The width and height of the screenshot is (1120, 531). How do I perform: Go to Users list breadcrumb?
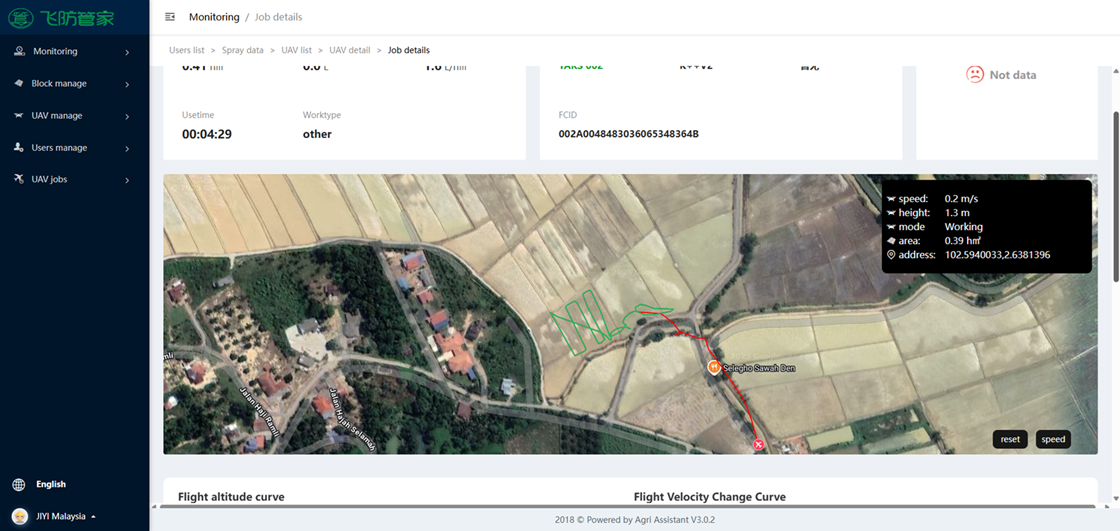click(187, 50)
